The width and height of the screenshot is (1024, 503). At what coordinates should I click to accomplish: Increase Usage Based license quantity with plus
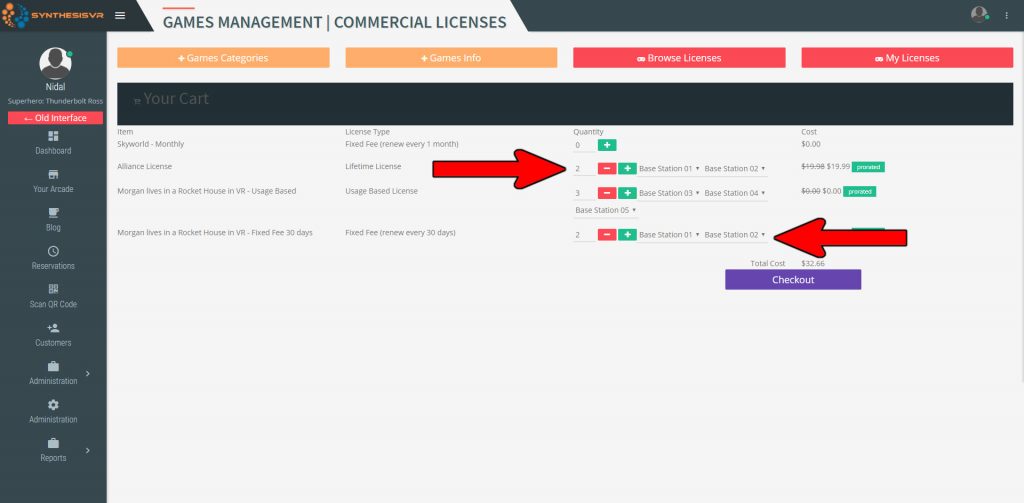tap(627, 193)
